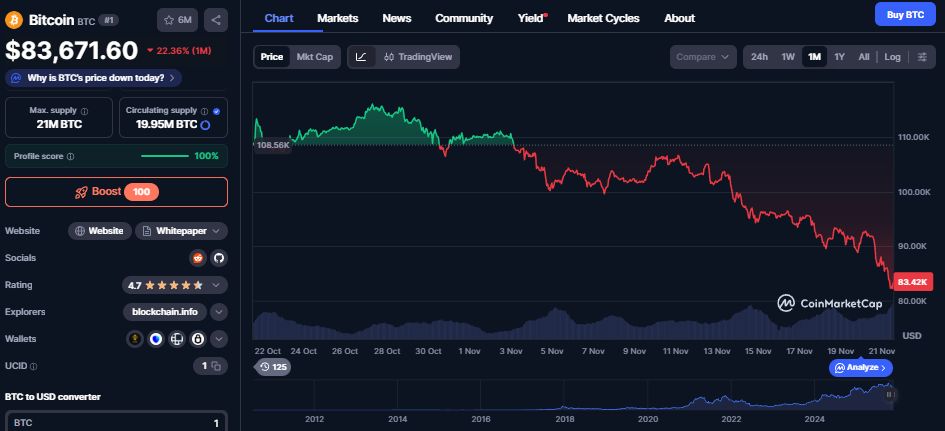Open Why is BTC's price down today
Image resolution: width=945 pixels, height=431 pixels.
click(x=93, y=78)
